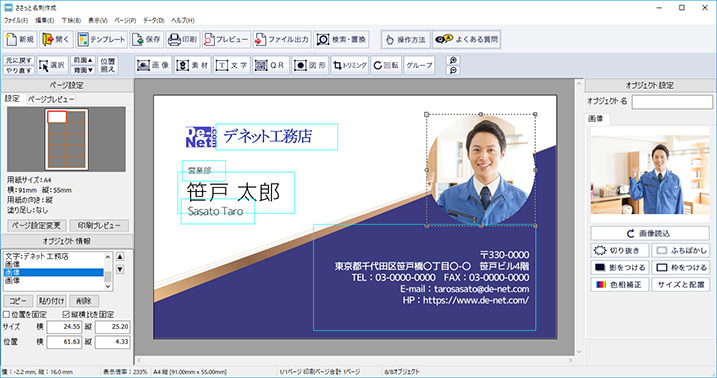Move object up with ▲ arrow button
This screenshot has width=717, height=378.
coord(120,256)
